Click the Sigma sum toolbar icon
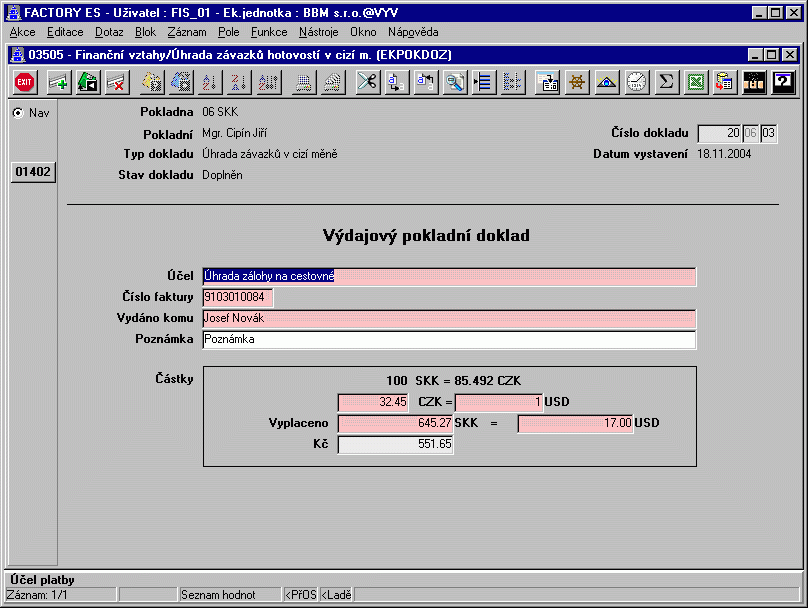The width and height of the screenshot is (808, 608). pos(666,82)
